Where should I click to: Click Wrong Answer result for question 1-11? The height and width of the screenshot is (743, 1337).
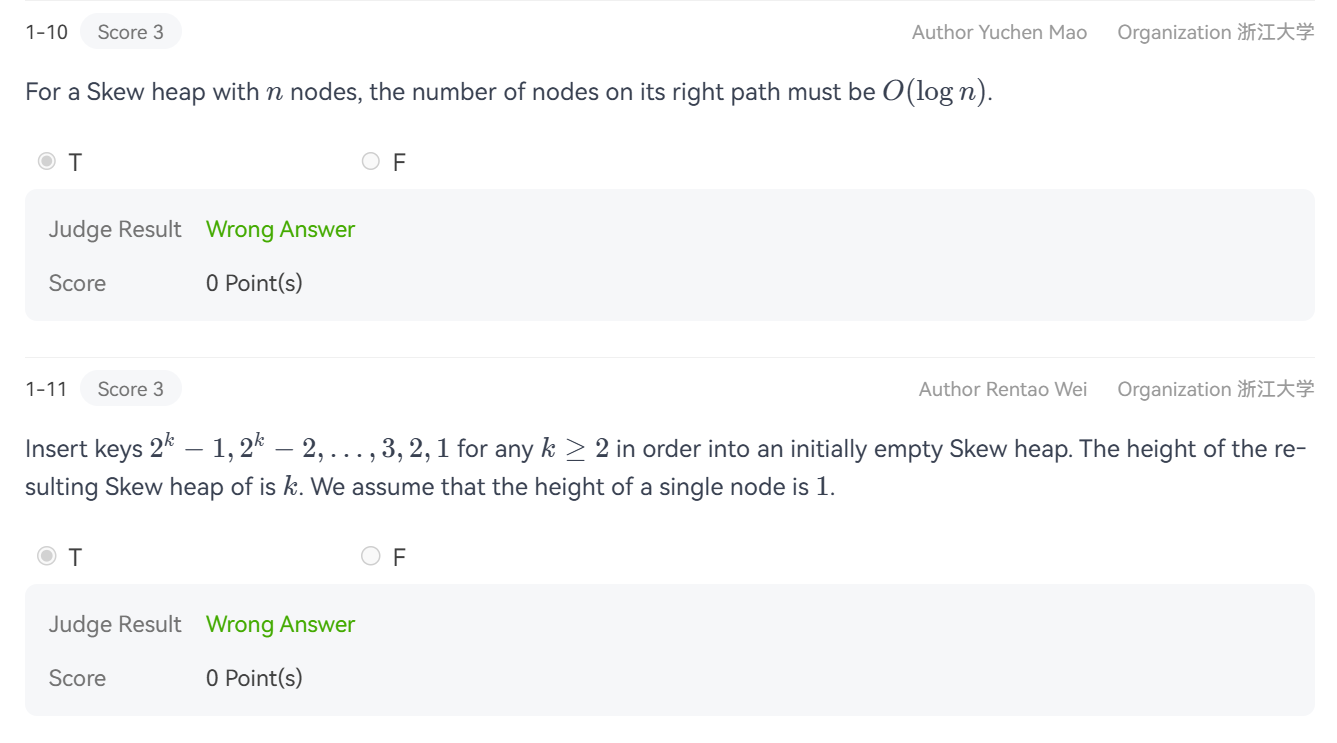tap(280, 624)
